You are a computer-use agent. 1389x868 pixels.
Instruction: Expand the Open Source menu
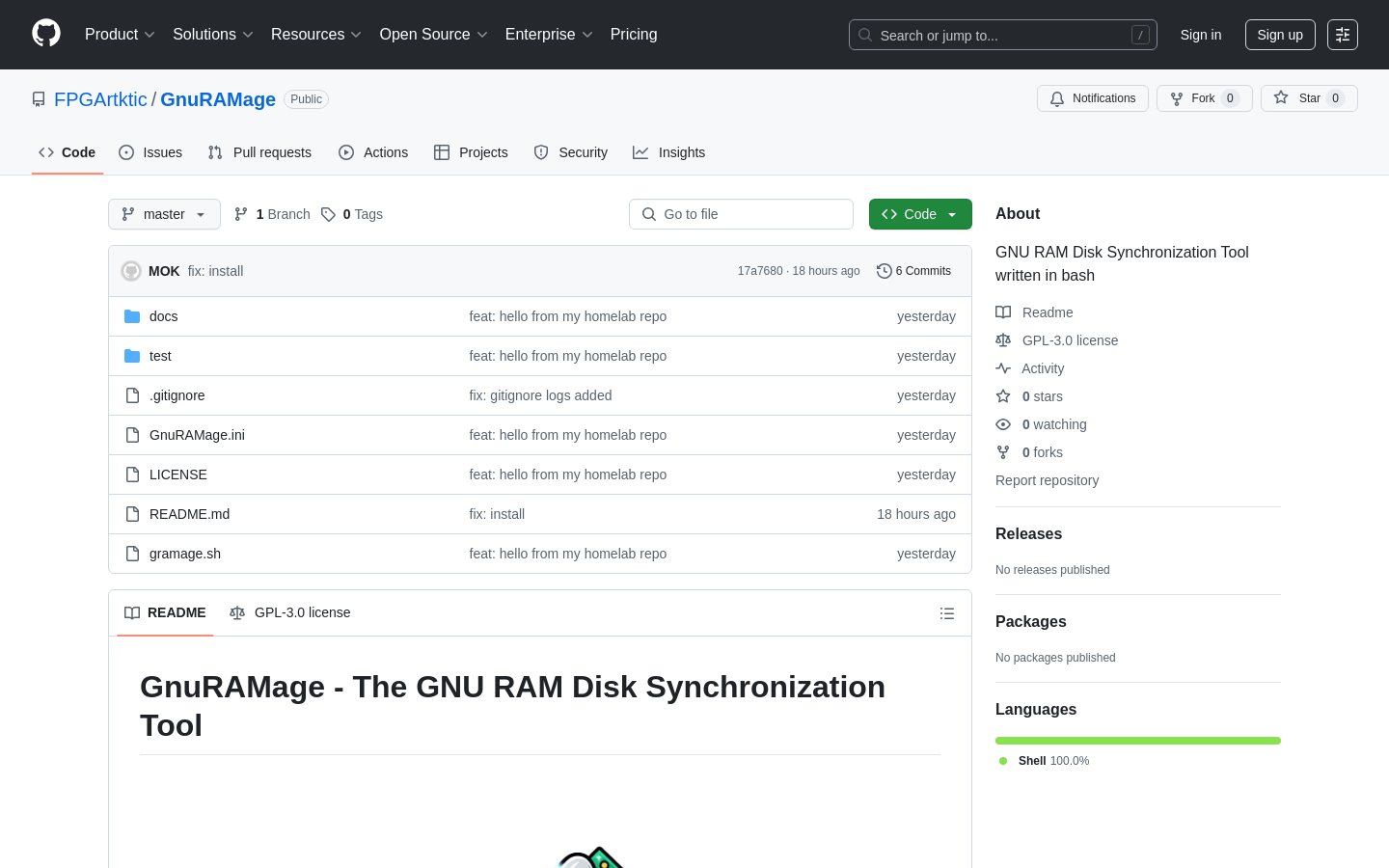434,35
